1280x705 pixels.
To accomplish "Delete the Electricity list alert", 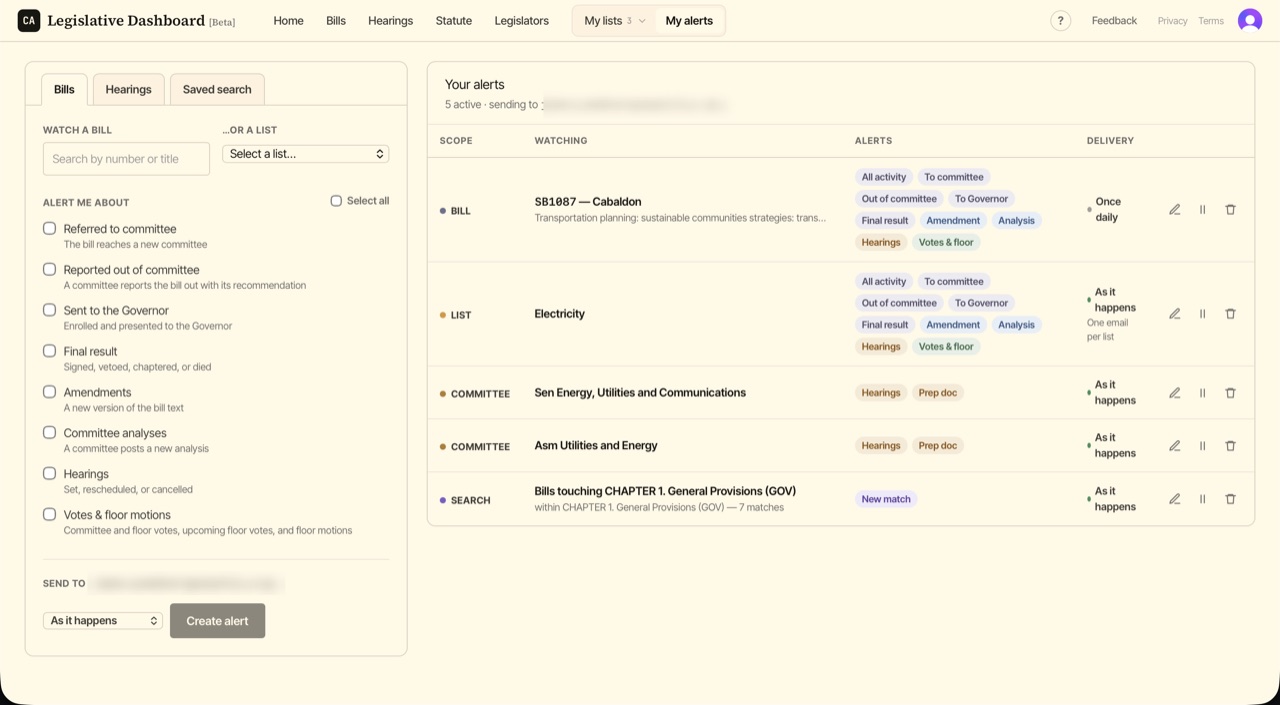I will click(x=1231, y=314).
